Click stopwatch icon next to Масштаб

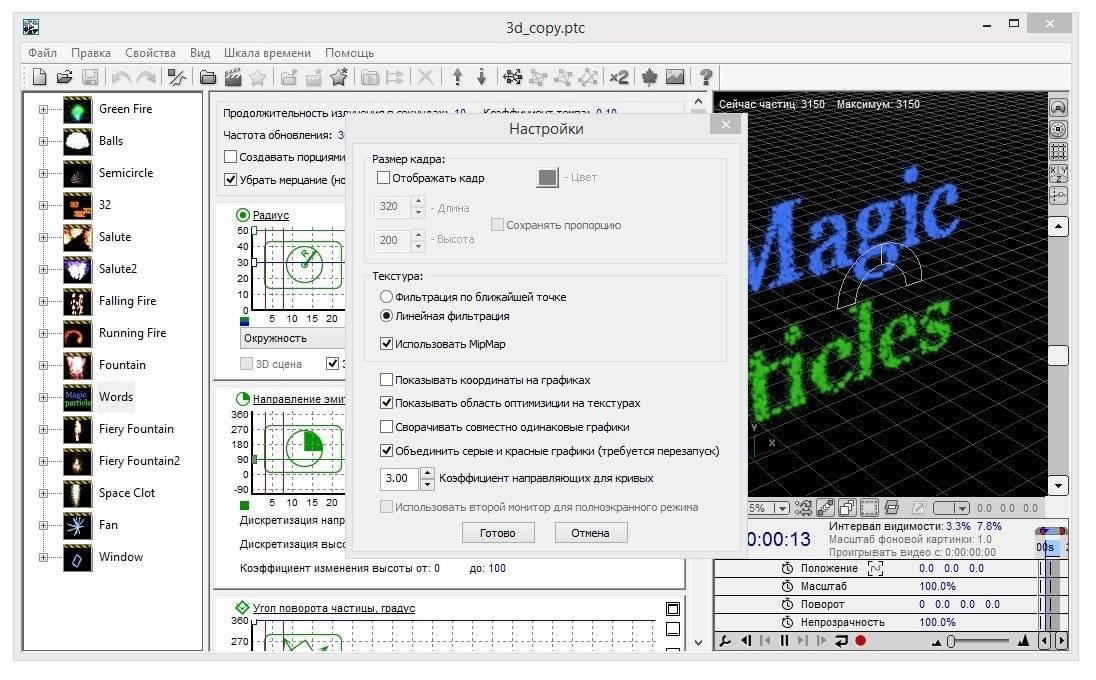coord(788,586)
